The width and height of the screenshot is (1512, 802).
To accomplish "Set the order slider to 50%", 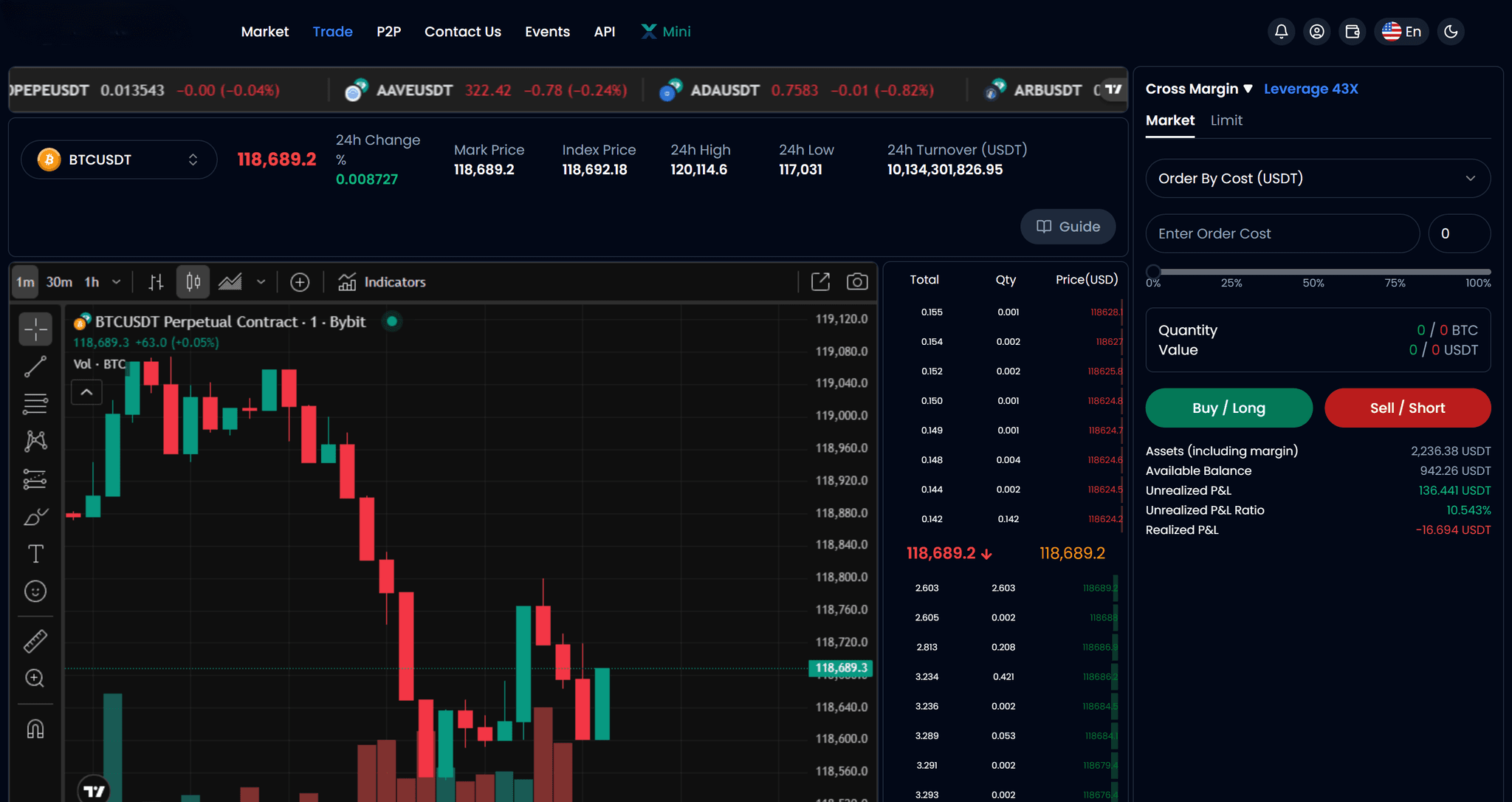I will click(1313, 283).
